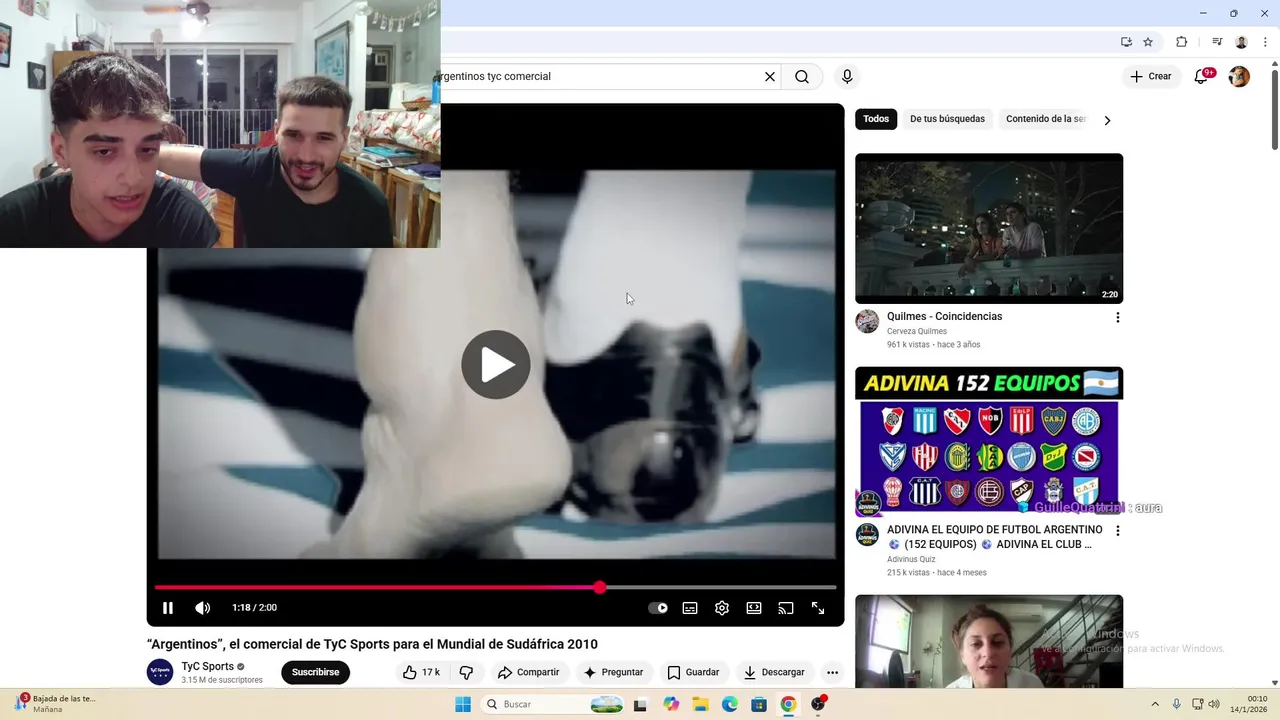The width and height of the screenshot is (1280, 720).
Task: Open the Adivina 152 Equipos thumbnail
Action: click(x=989, y=441)
